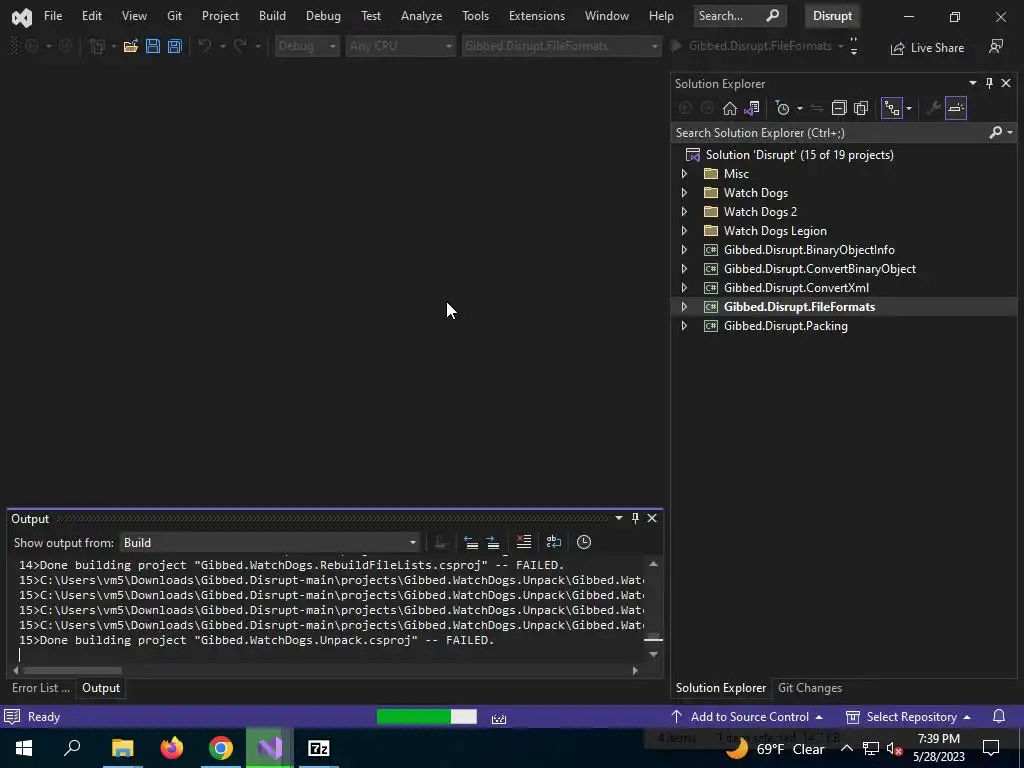
Task: Open the Any CPU platform dropdown
Action: tap(400, 46)
